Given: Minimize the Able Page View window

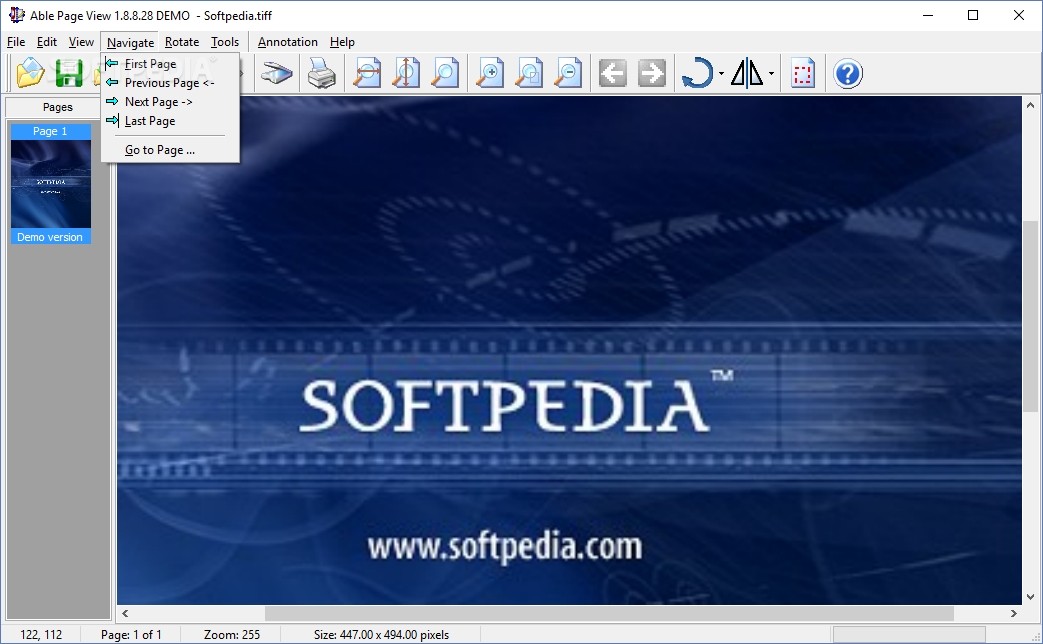Looking at the screenshot, I should pyautogui.click(x=929, y=15).
